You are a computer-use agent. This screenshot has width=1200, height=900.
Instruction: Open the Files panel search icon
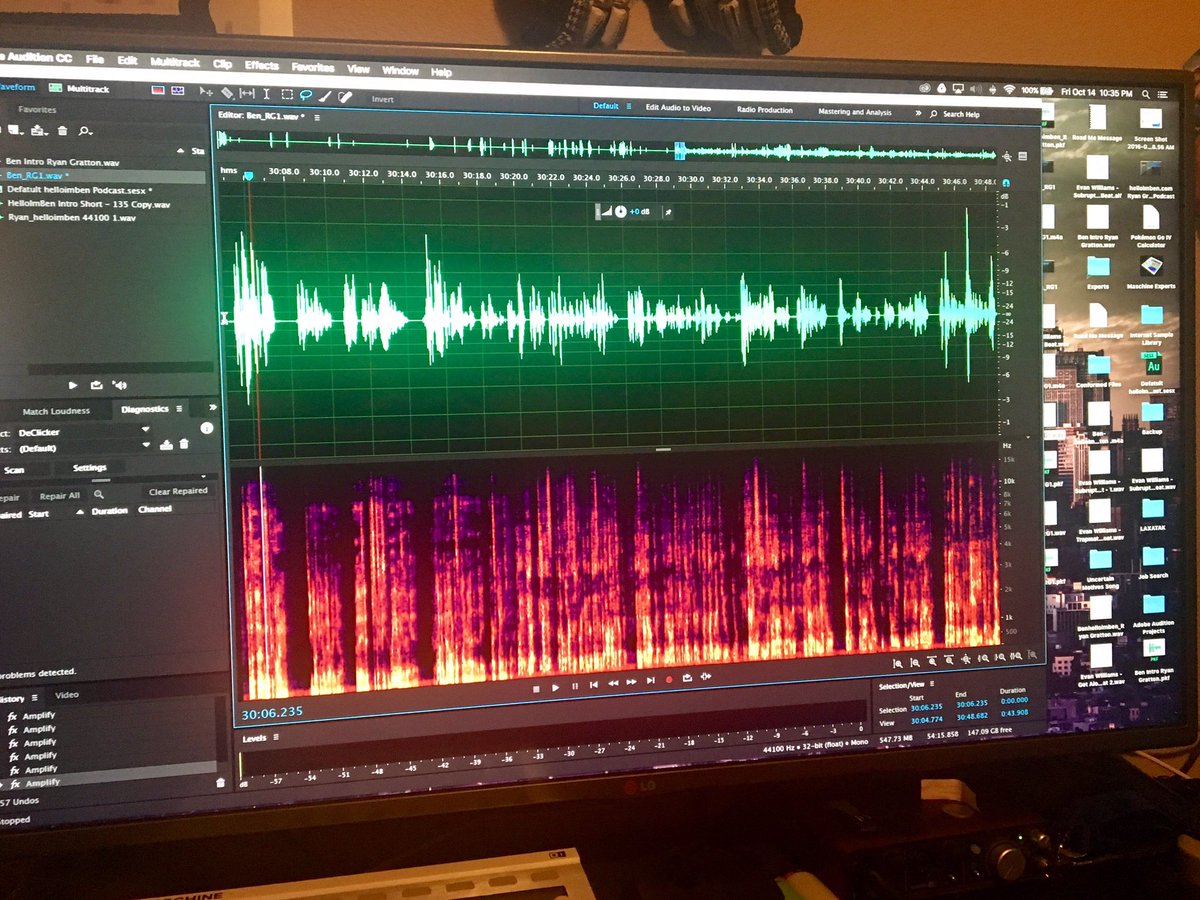click(85, 130)
